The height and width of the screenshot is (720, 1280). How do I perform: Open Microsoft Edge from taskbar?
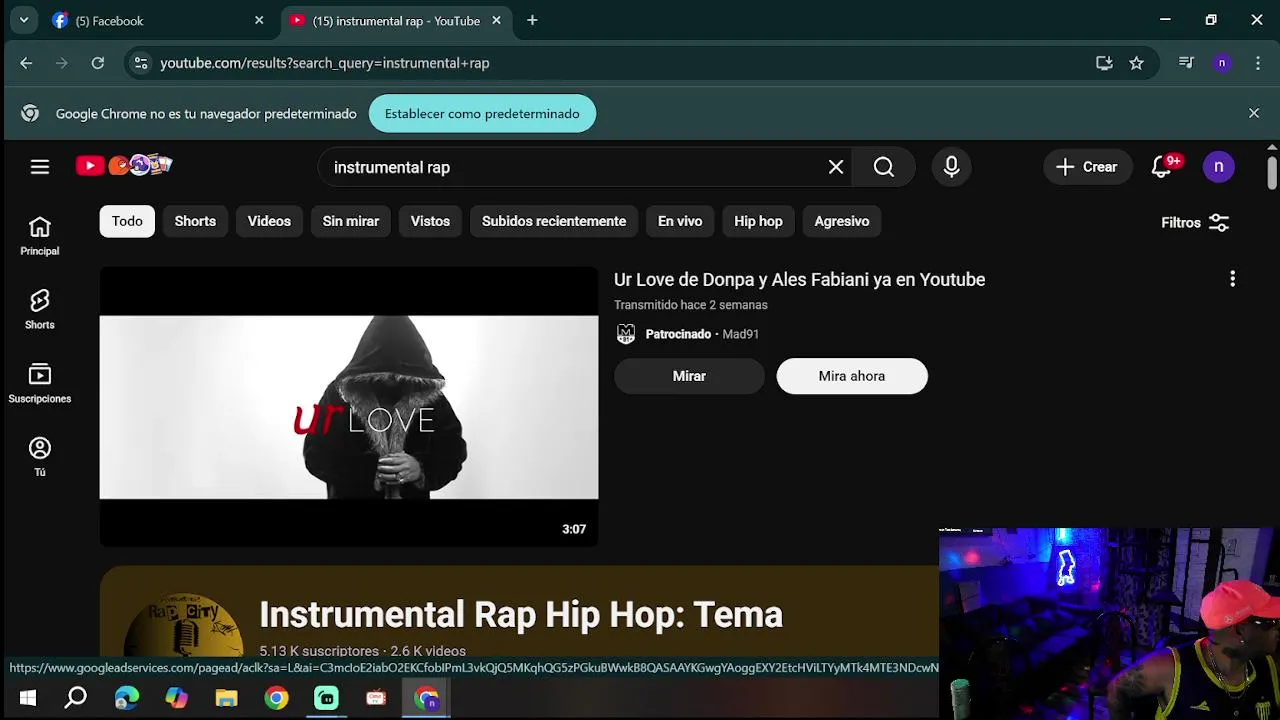[x=127, y=698]
